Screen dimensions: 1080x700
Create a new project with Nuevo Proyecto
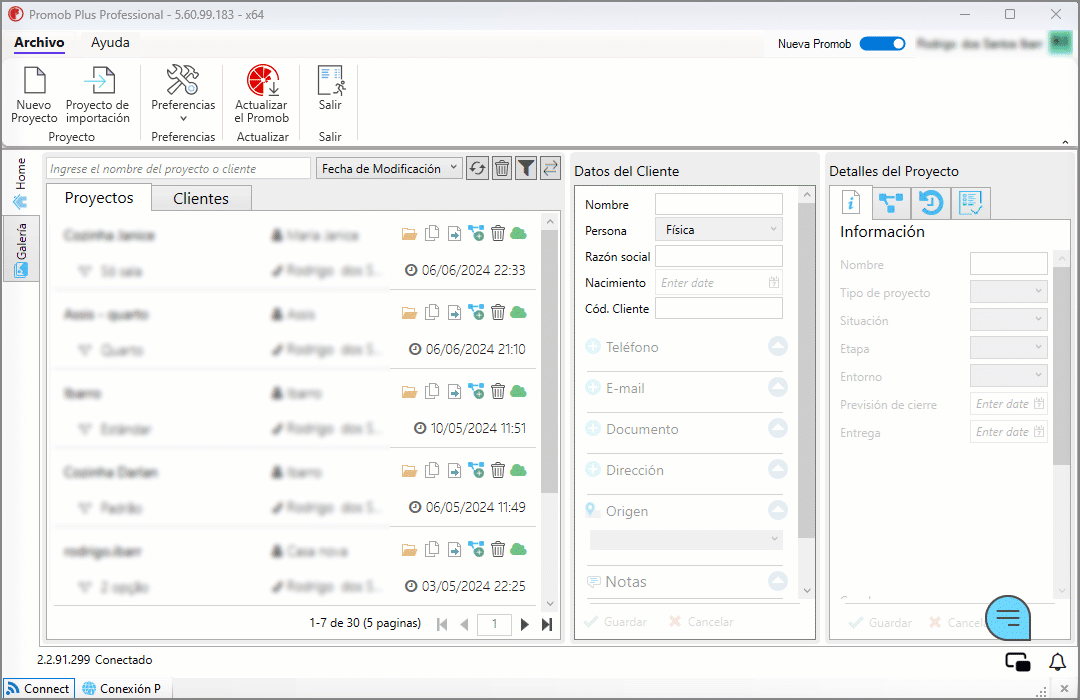point(34,94)
